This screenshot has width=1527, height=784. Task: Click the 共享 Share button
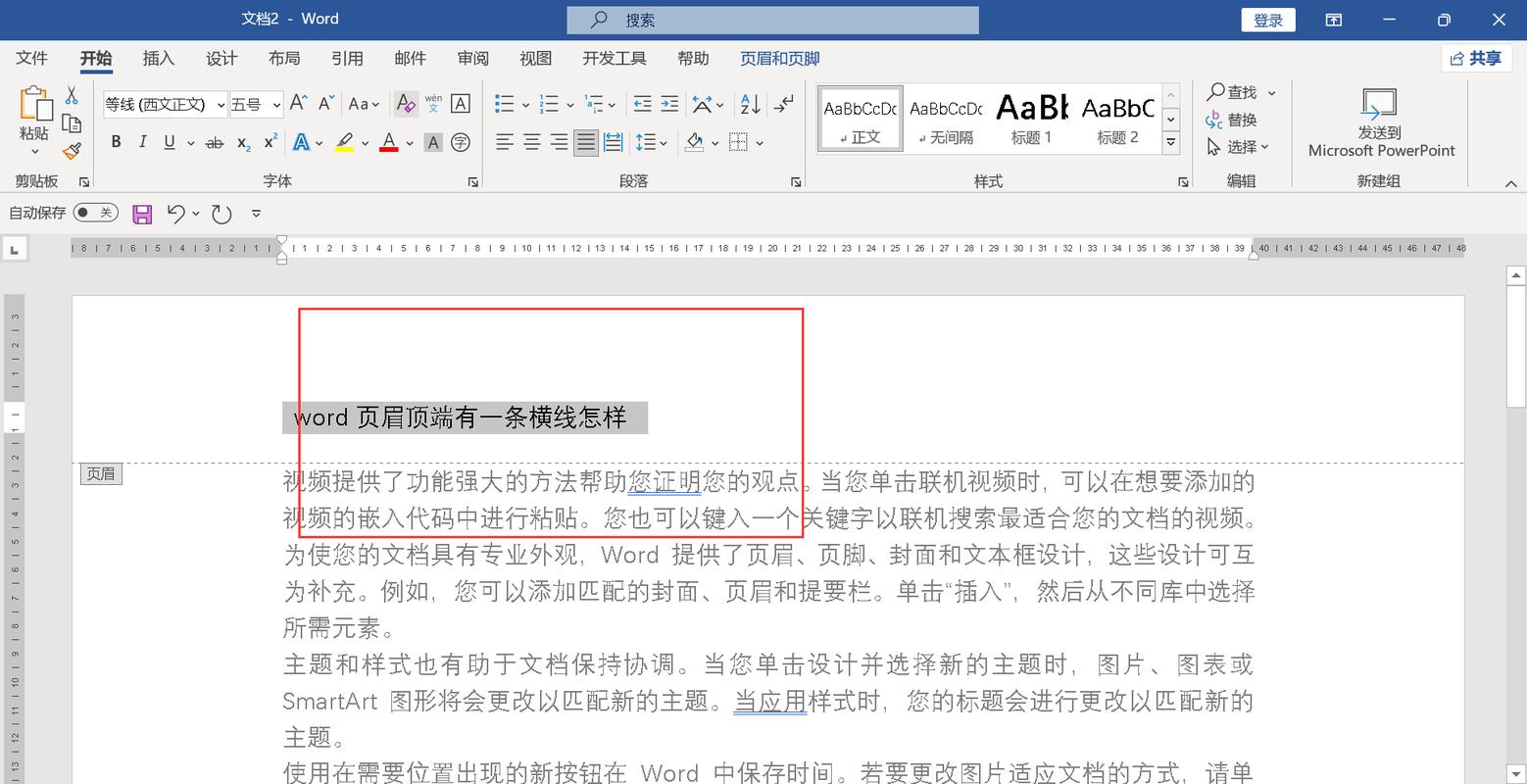pyautogui.click(x=1476, y=59)
